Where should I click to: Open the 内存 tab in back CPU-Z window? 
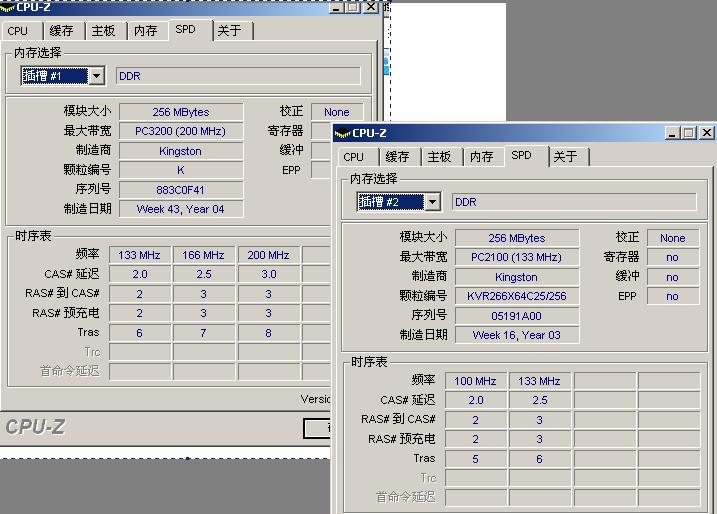click(146, 31)
